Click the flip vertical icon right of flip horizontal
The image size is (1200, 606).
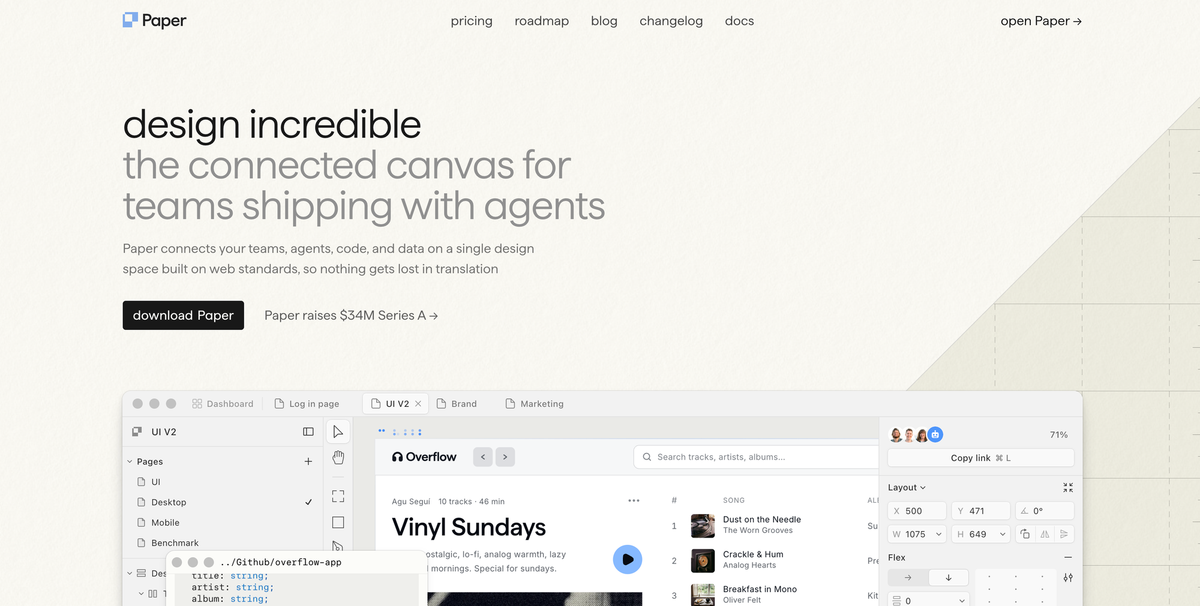click(x=1063, y=534)
